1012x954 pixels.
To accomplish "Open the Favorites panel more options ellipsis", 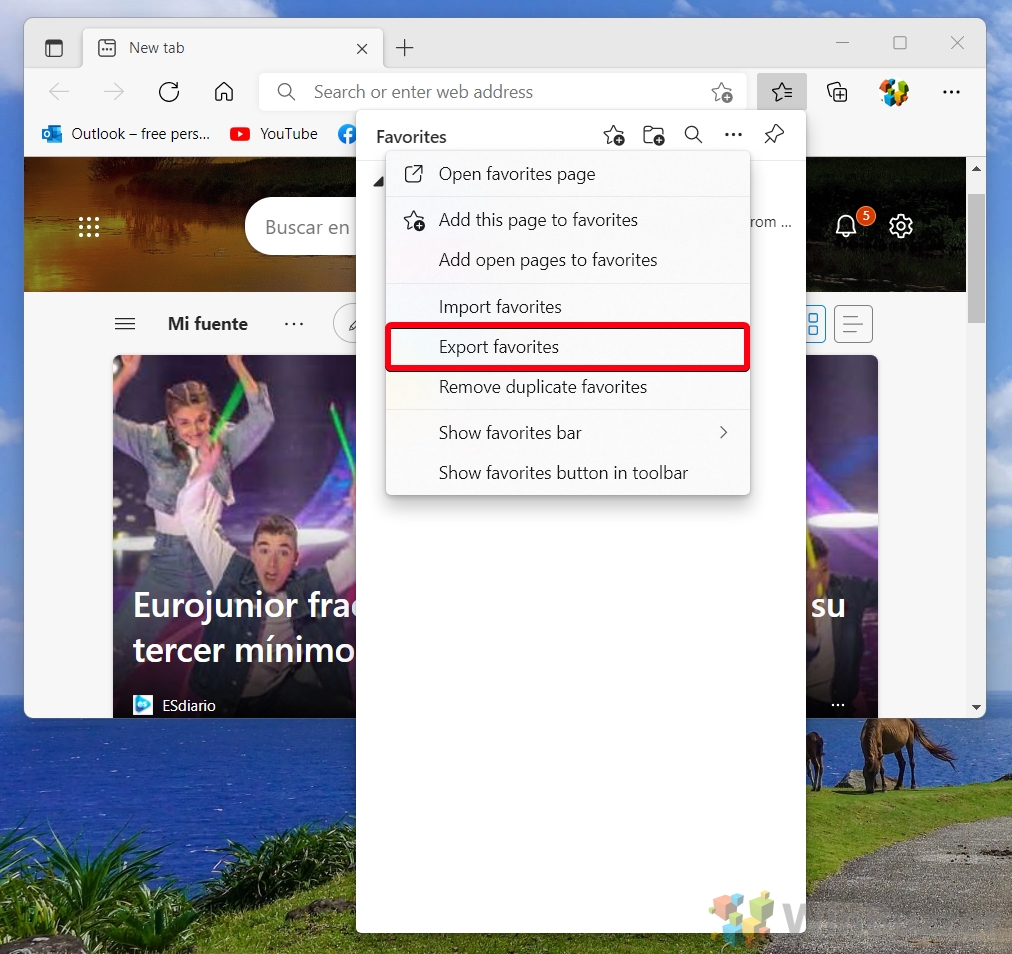I will 733,135.
